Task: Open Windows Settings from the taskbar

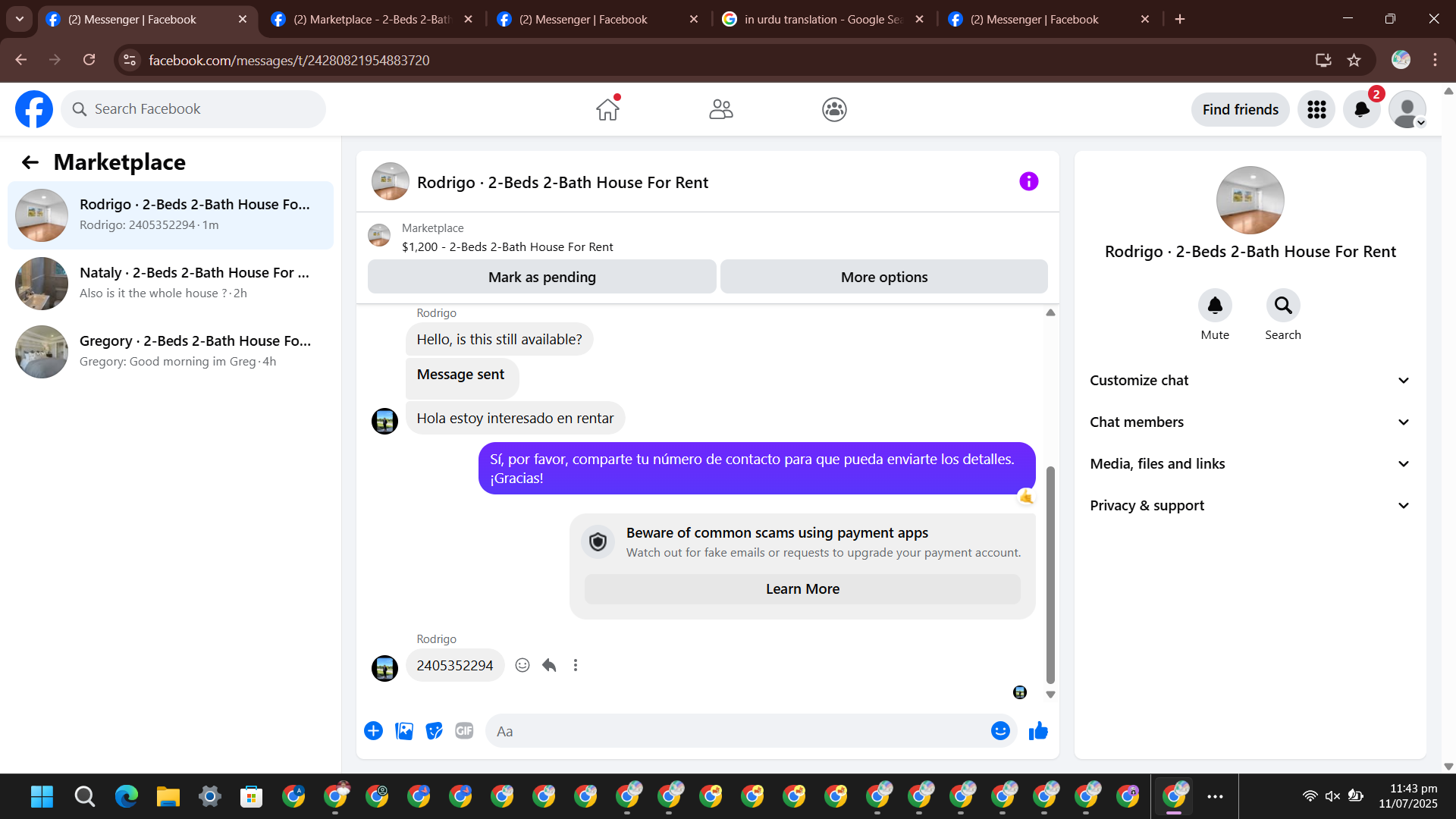Action: (x=209, y=796)
